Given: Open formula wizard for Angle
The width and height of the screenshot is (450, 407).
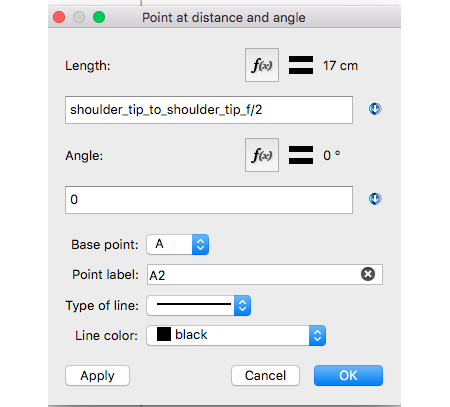Looking at the screenshot, I should 262,155.
